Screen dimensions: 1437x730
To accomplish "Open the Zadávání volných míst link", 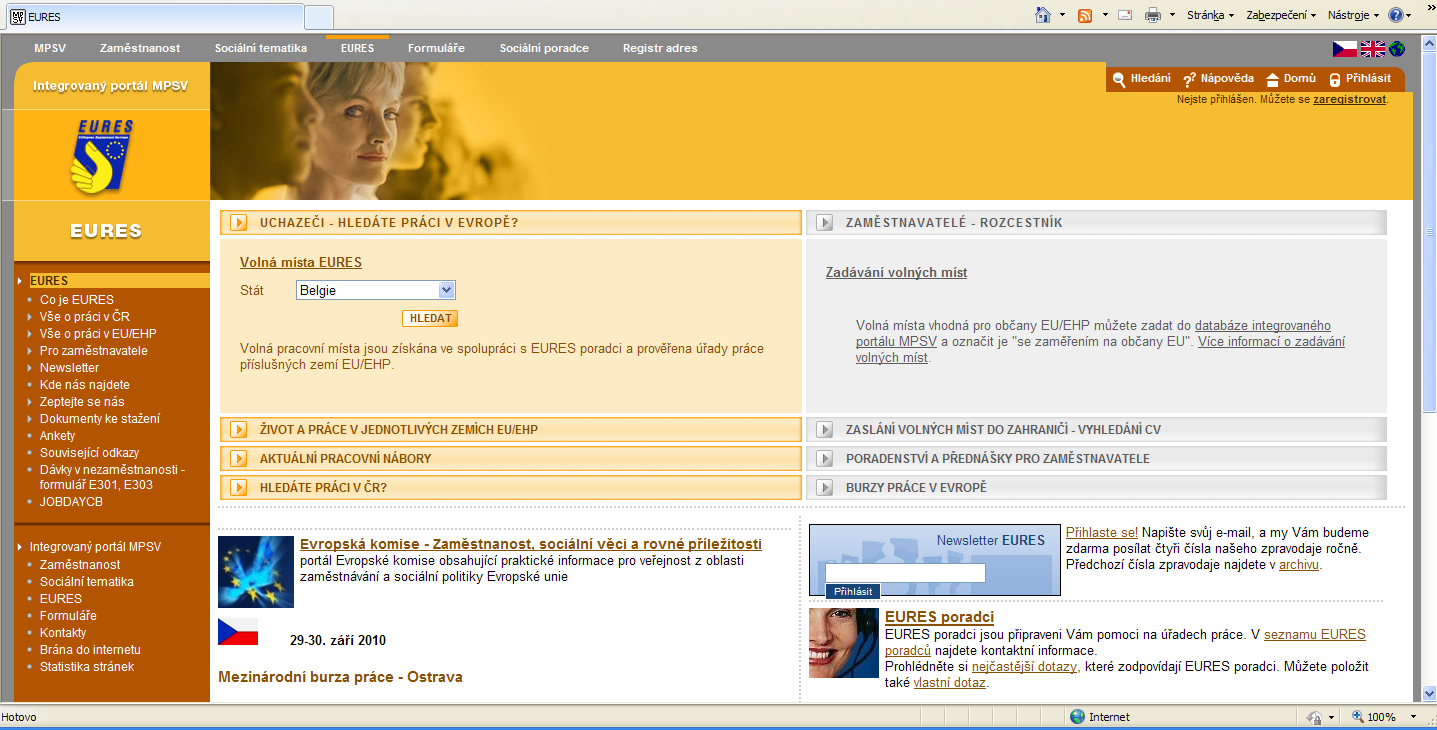I will tap(896, 273).
